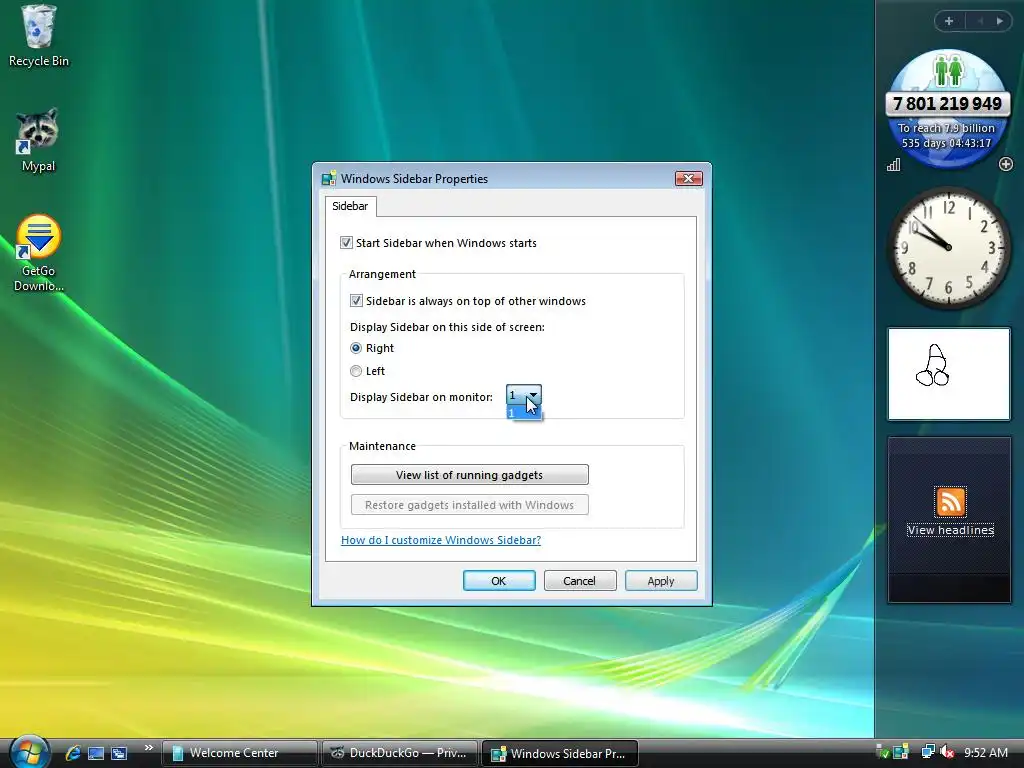Open Windows Sidebar tray icon
1024x768 pixels.
click(901, 752)
